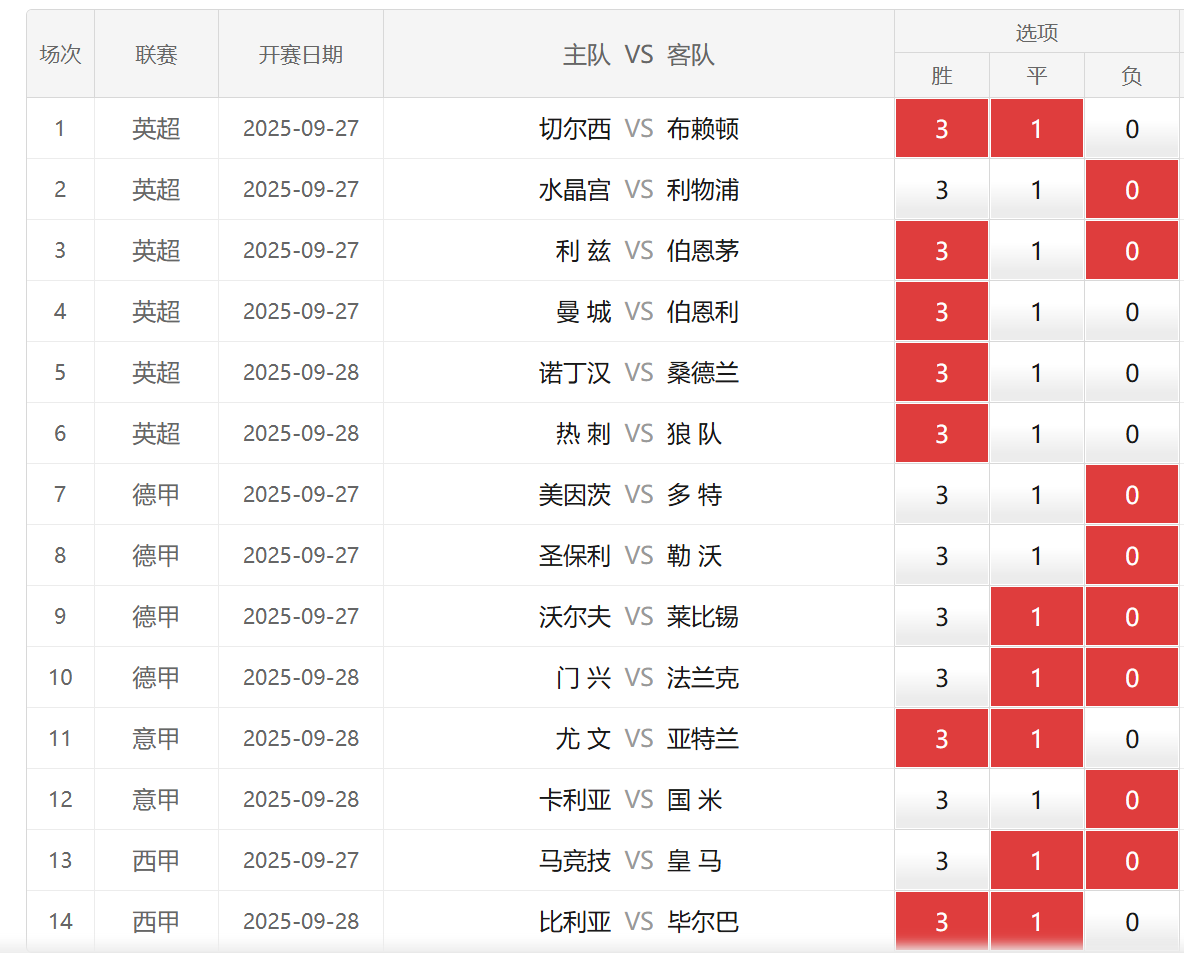
Task: Deselect 胜 (3) for 切尔西 VS 布赖顿
Action: (941, 129)
